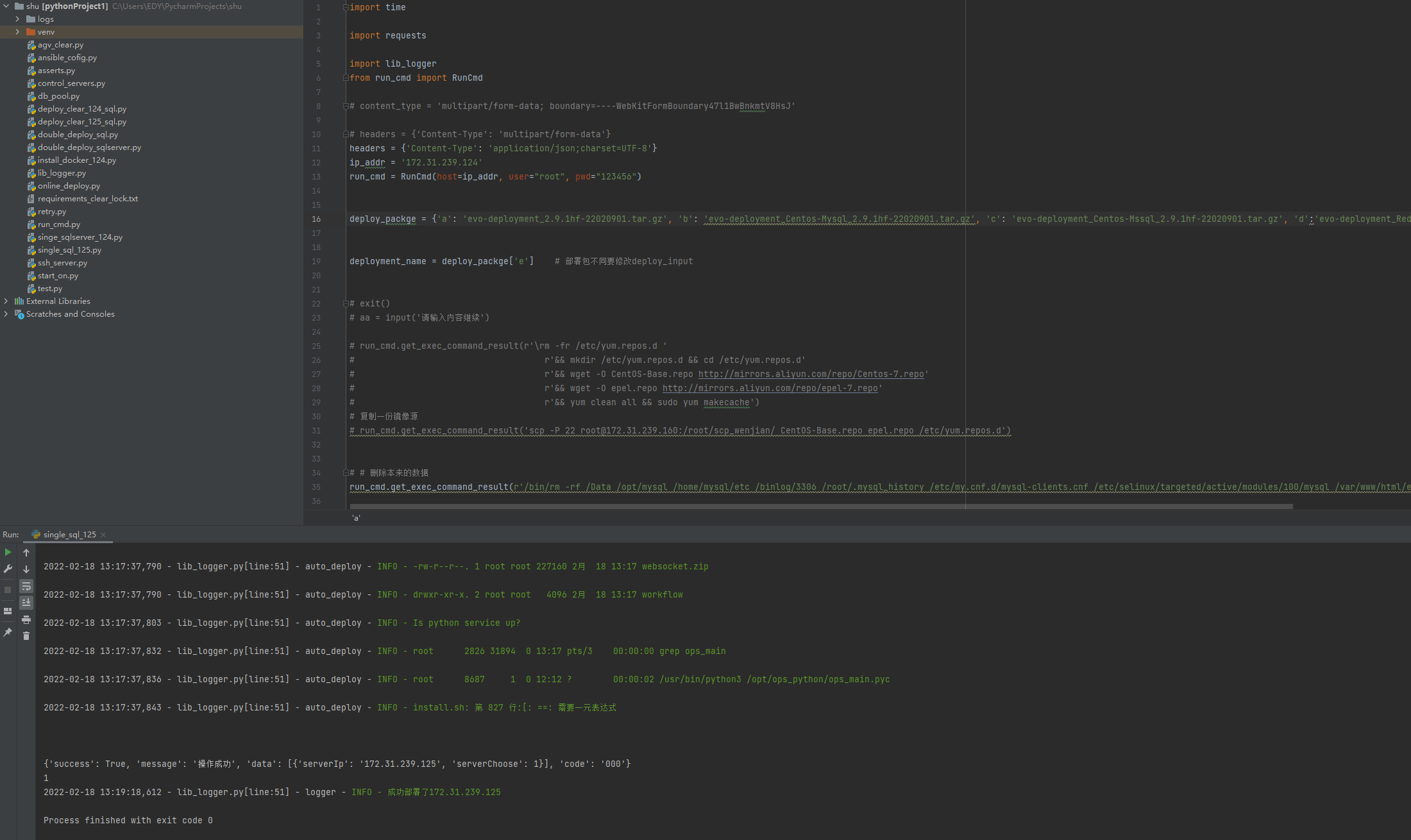Click the External Libraries bar-chart icon
1411x840 pixels.
pos(19,301)
